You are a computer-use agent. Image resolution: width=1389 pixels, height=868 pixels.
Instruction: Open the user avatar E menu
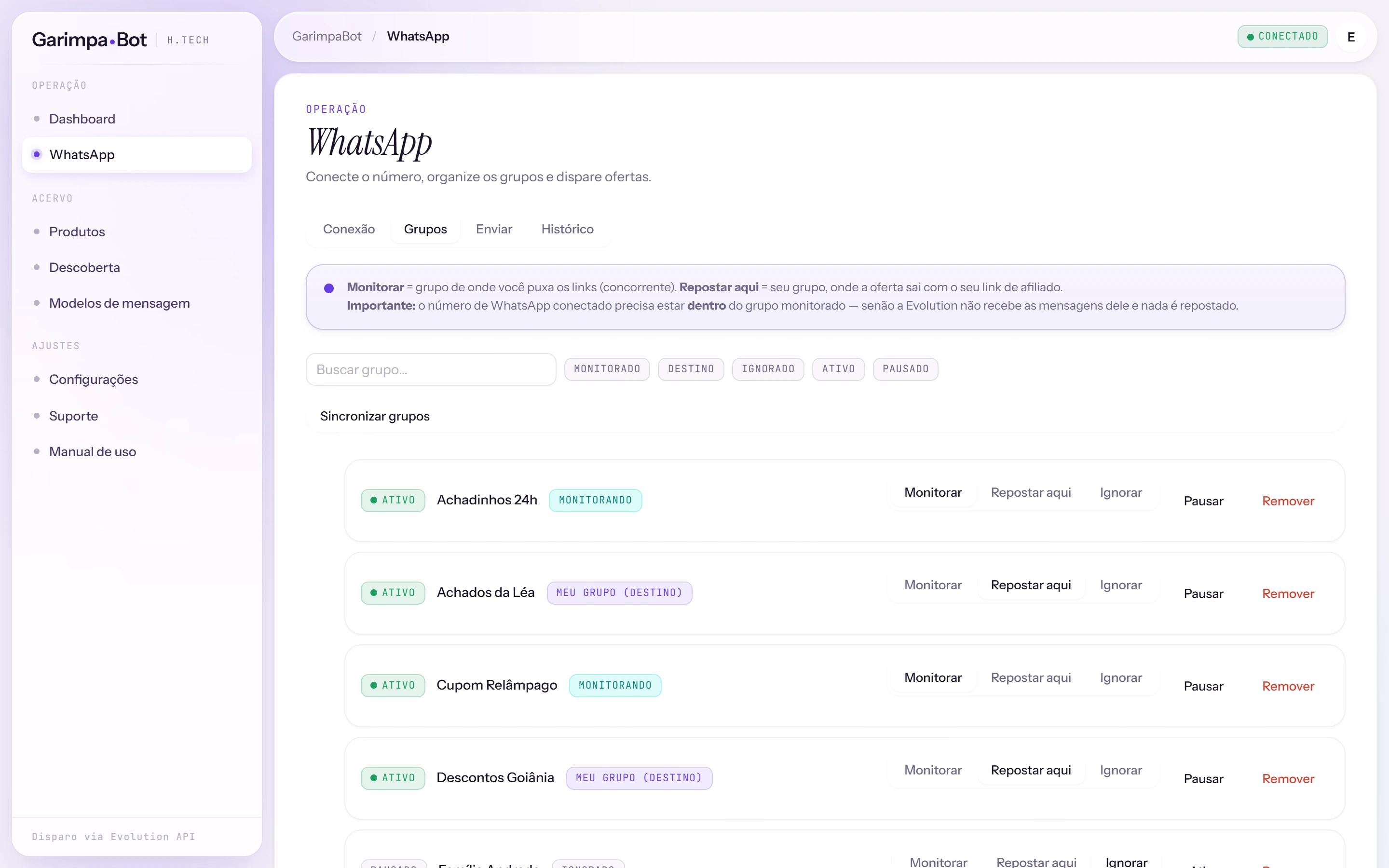(1350, 37)
